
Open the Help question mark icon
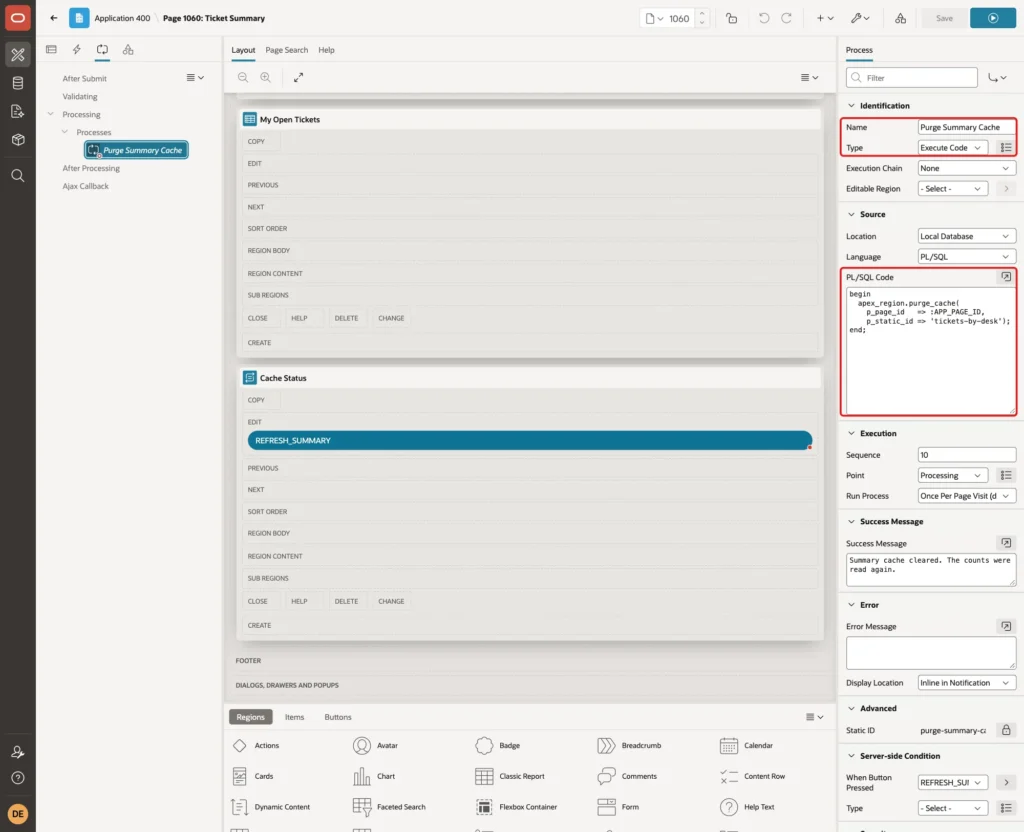(18, 778)
